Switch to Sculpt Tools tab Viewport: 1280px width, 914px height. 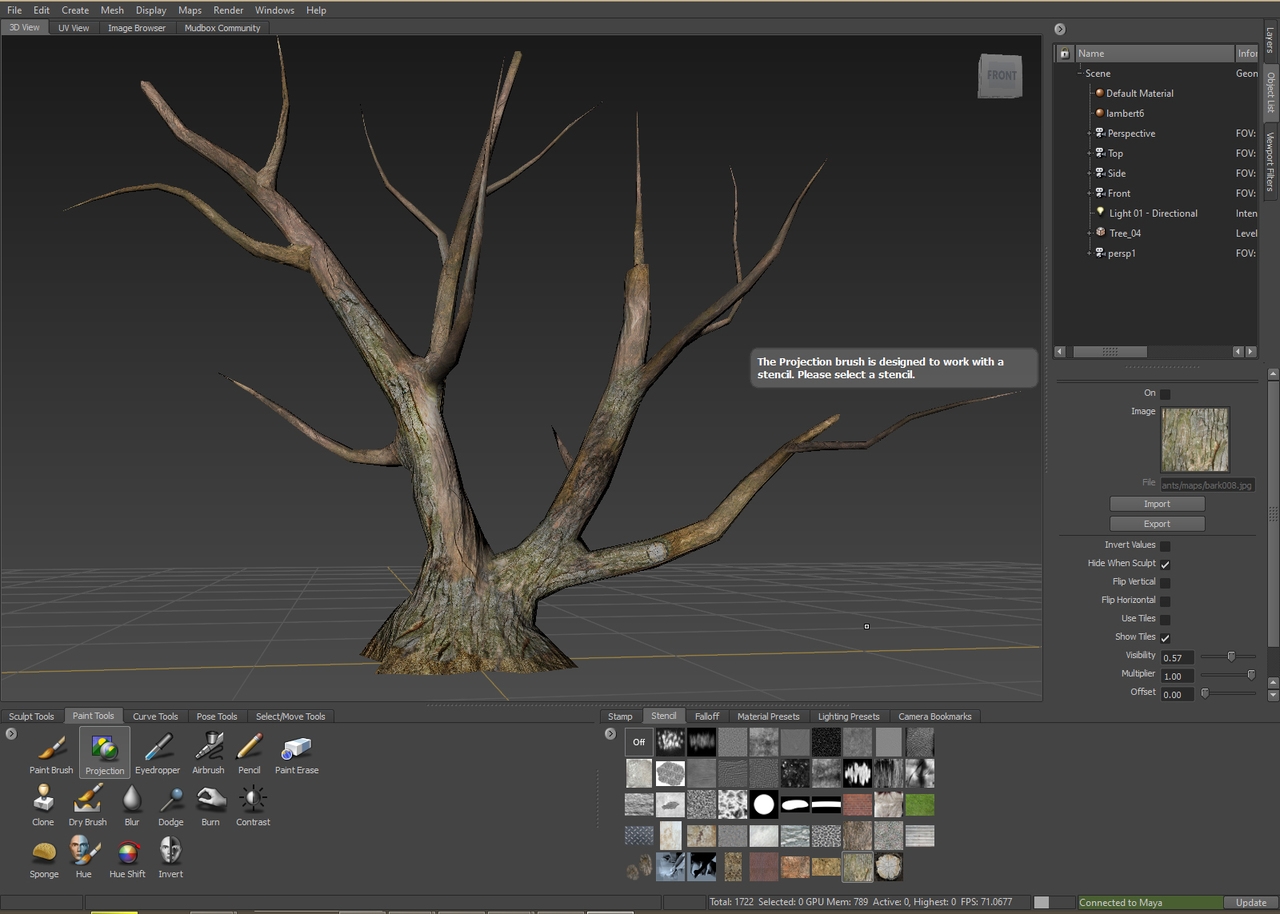pyautogui.click(x=32, y=716)
